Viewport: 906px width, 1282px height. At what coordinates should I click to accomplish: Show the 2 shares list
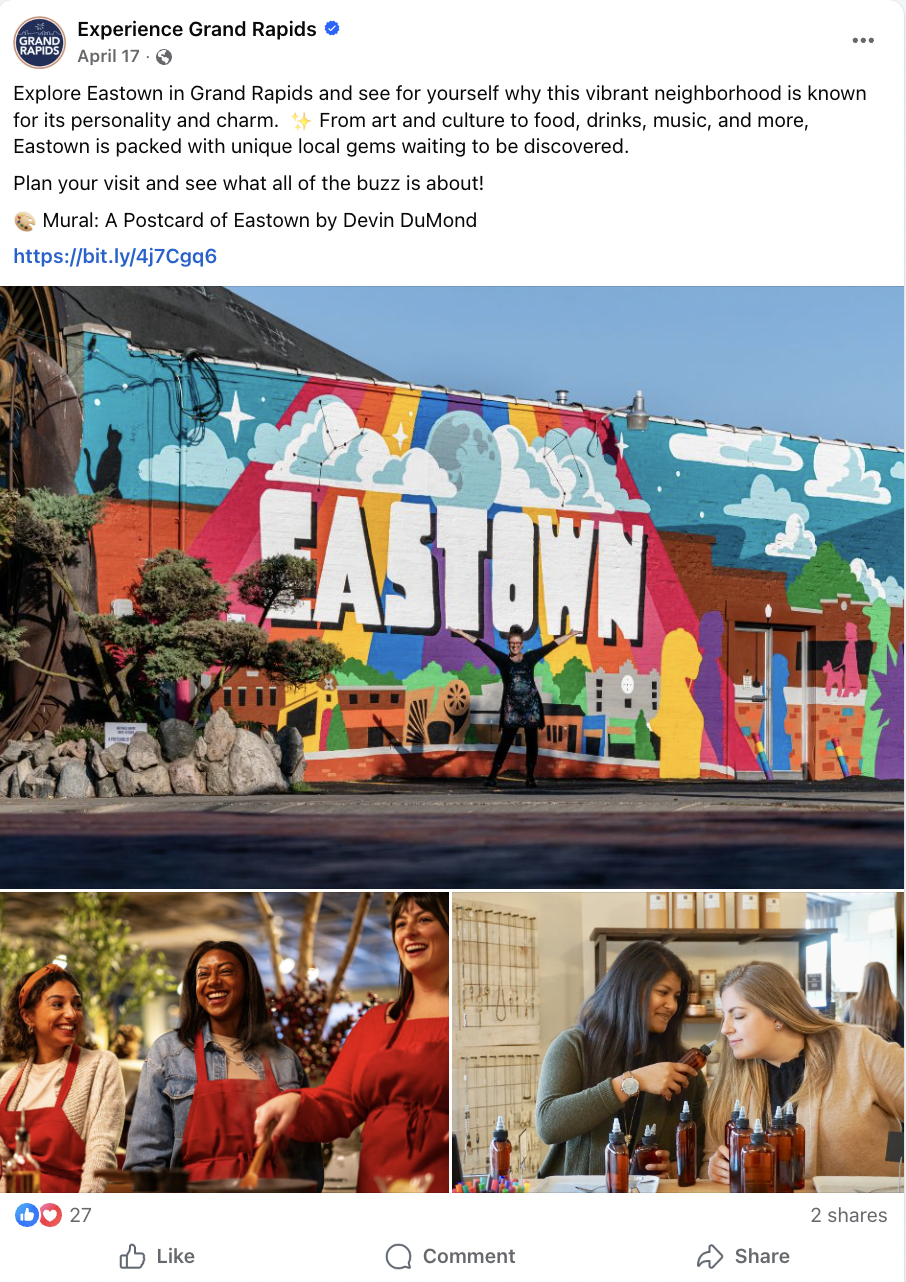coord(849,1215)
